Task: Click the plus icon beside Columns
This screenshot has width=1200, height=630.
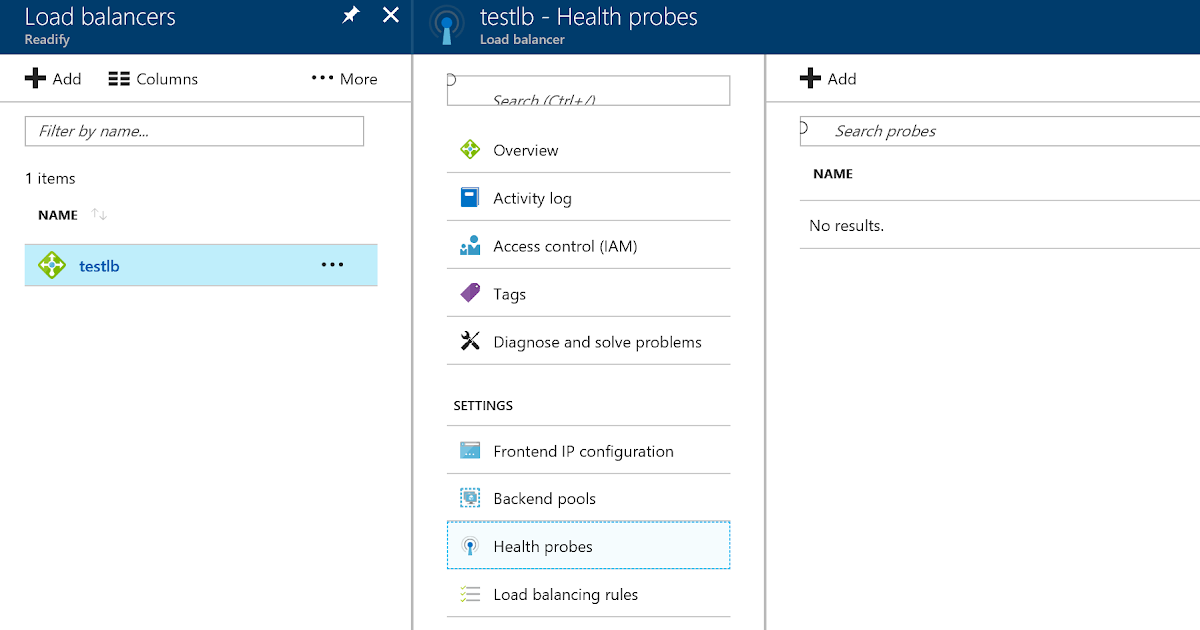Action: [35, 79]
